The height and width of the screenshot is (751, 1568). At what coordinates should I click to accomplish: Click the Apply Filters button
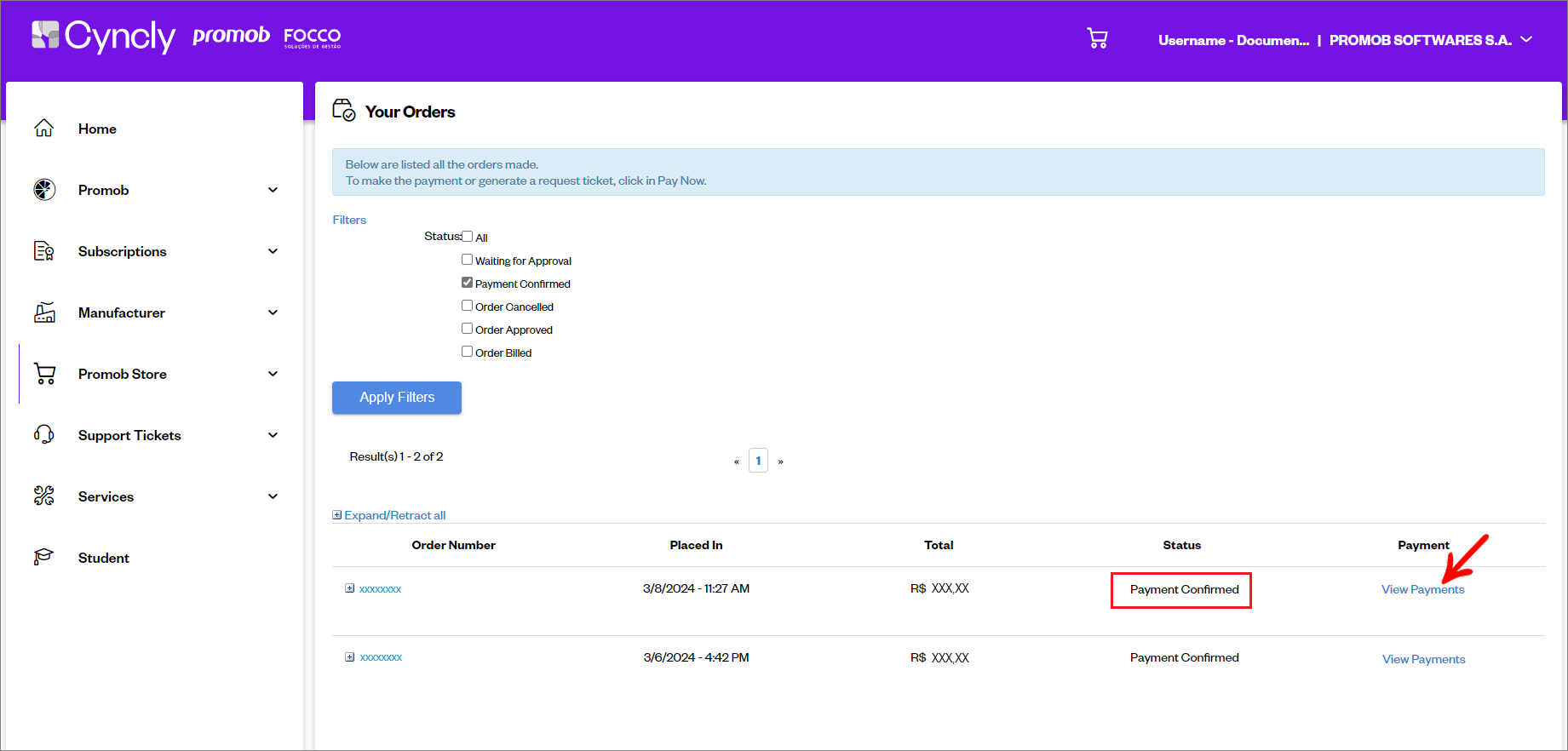(397, 398)
